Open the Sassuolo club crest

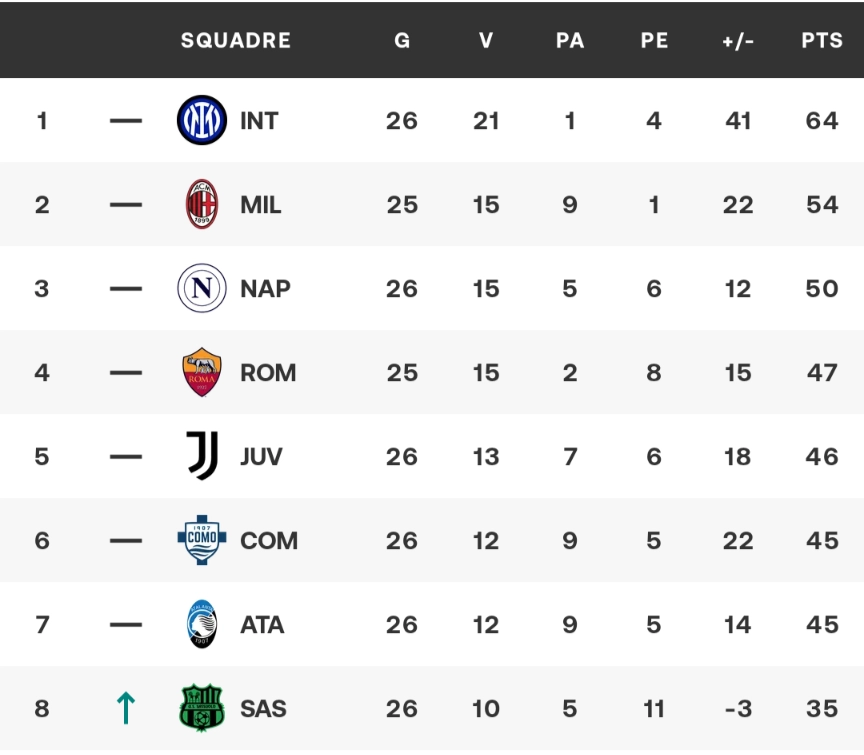point(202,709)
